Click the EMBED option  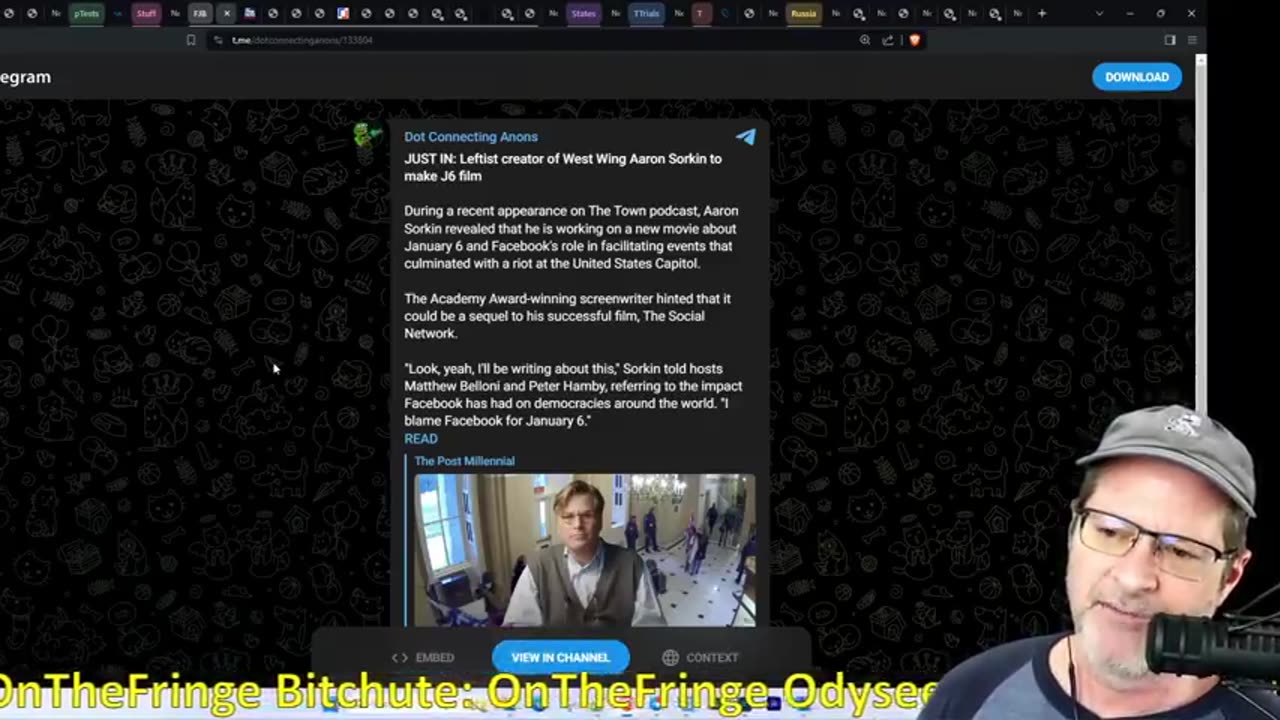point(423,657)
